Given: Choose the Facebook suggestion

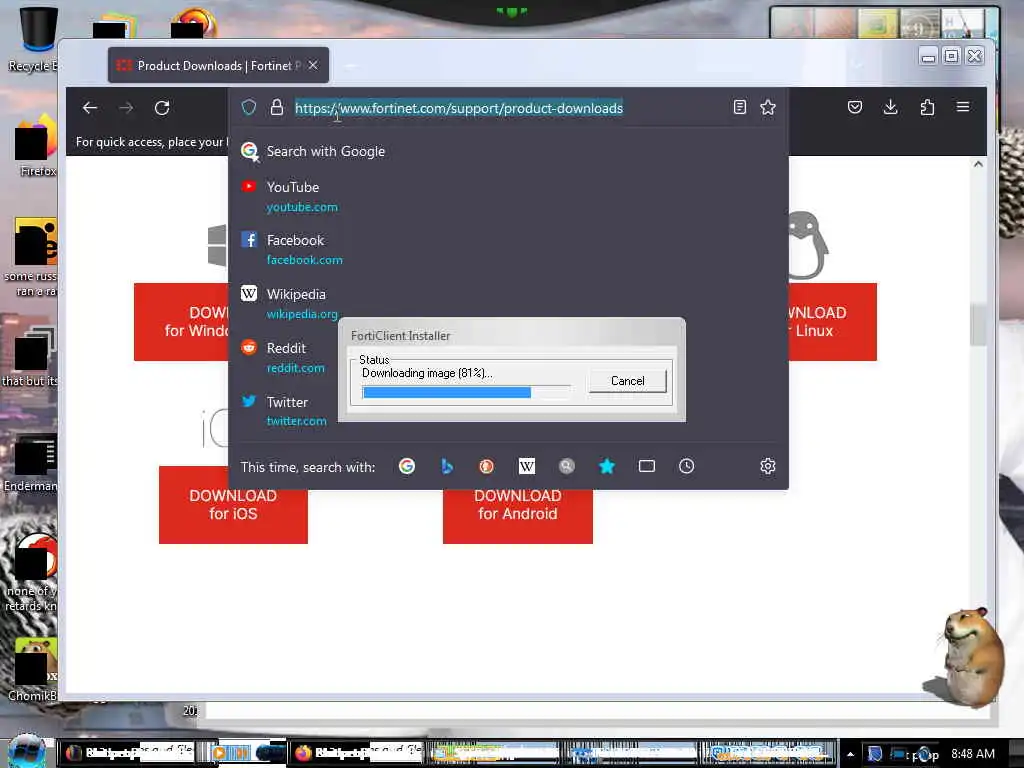Looking at the screenshot, I should pos(508,249).
